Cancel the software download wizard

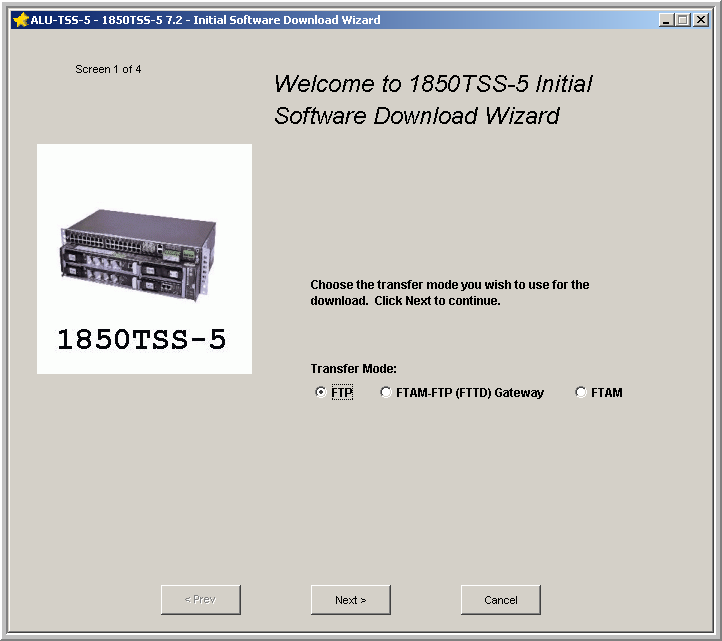pyautogui.click(x=501, y=600)
